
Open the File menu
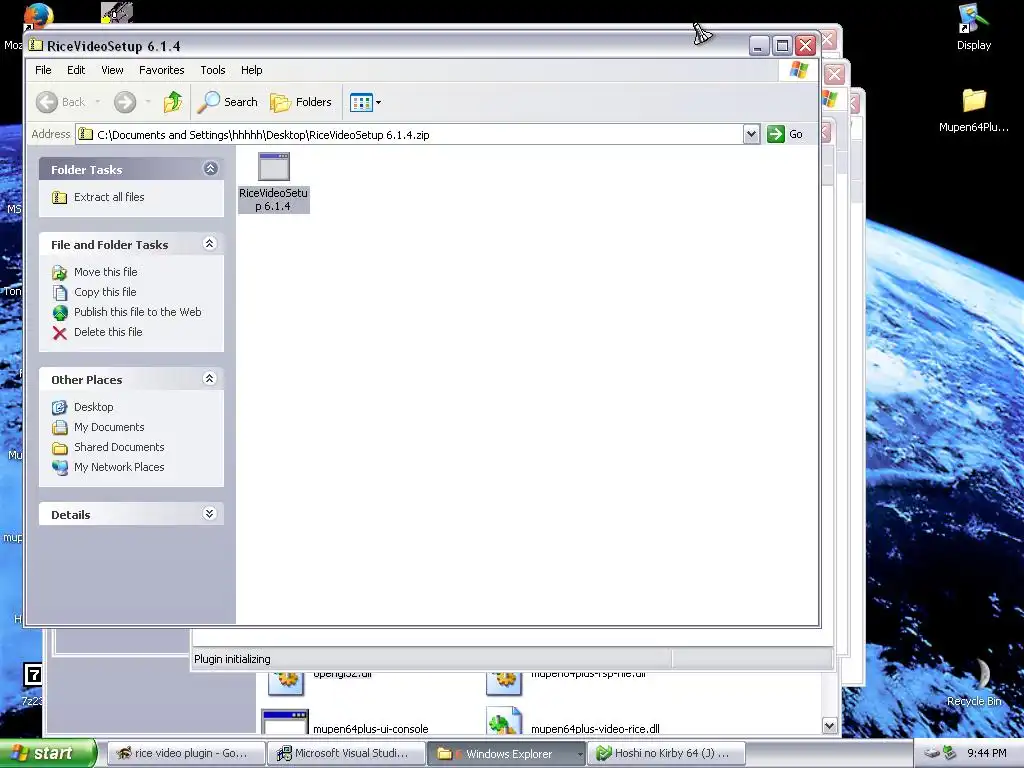click(x=43, y=70)
